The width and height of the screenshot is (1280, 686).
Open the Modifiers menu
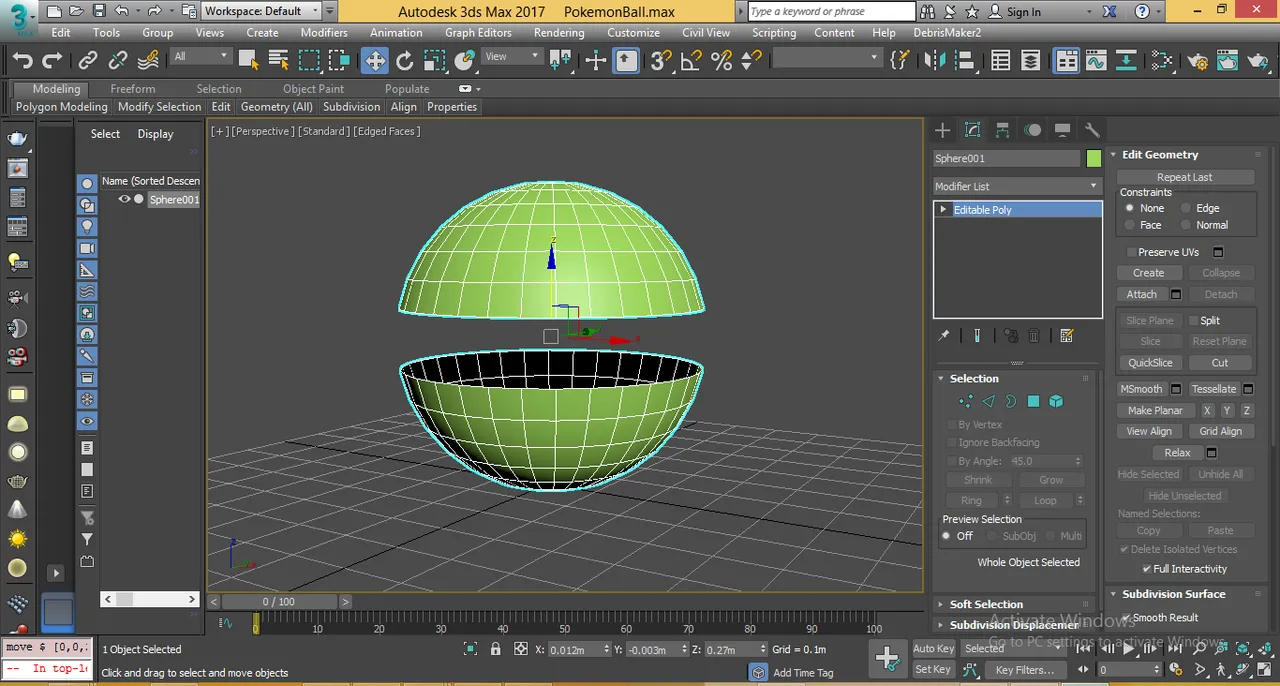[324, 32]
